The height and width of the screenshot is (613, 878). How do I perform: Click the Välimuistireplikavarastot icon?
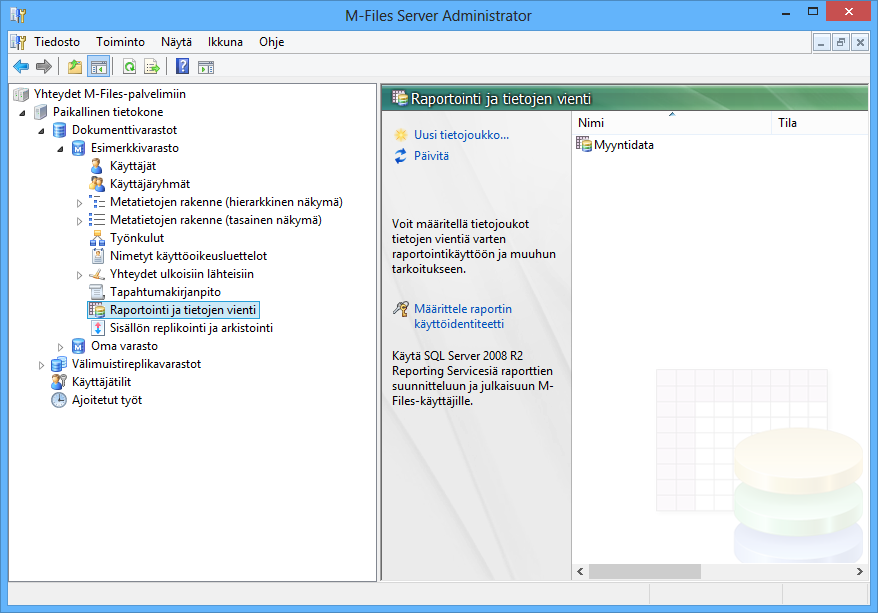[59, 364]
